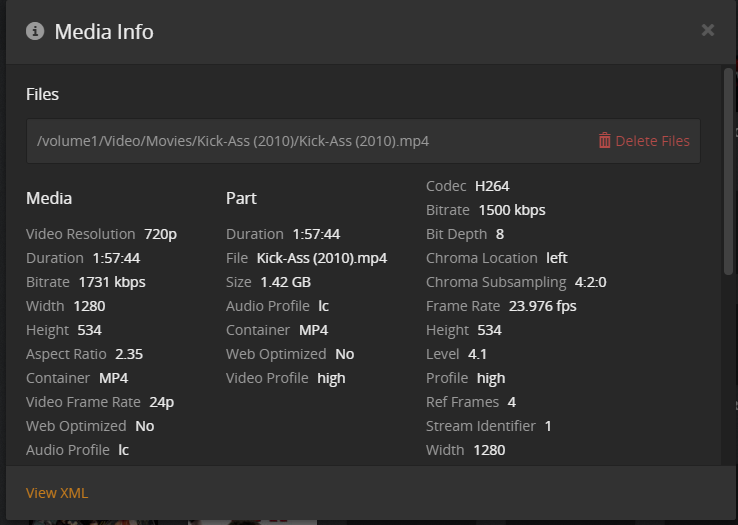Open the View XML link
The width and height of the screenshot is (738, 525).
click(x=57, y=492)
